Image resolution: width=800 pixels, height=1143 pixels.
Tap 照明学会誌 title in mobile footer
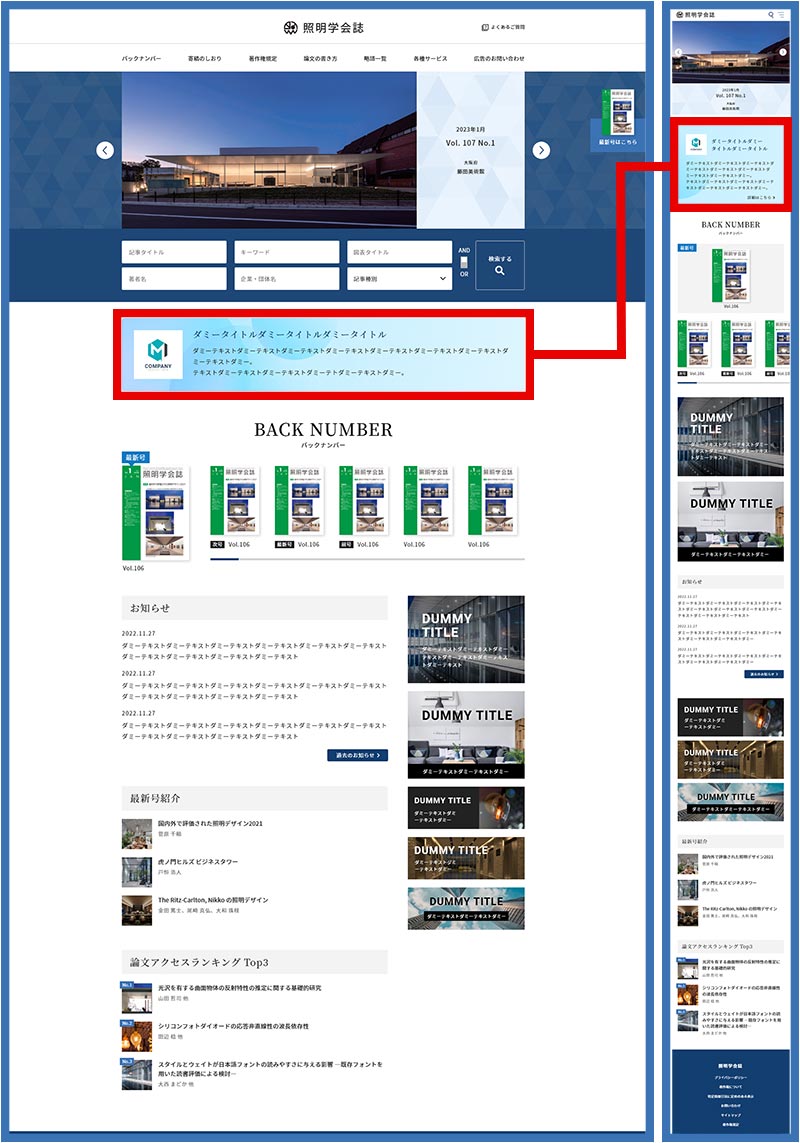[x=730, y=1066]
